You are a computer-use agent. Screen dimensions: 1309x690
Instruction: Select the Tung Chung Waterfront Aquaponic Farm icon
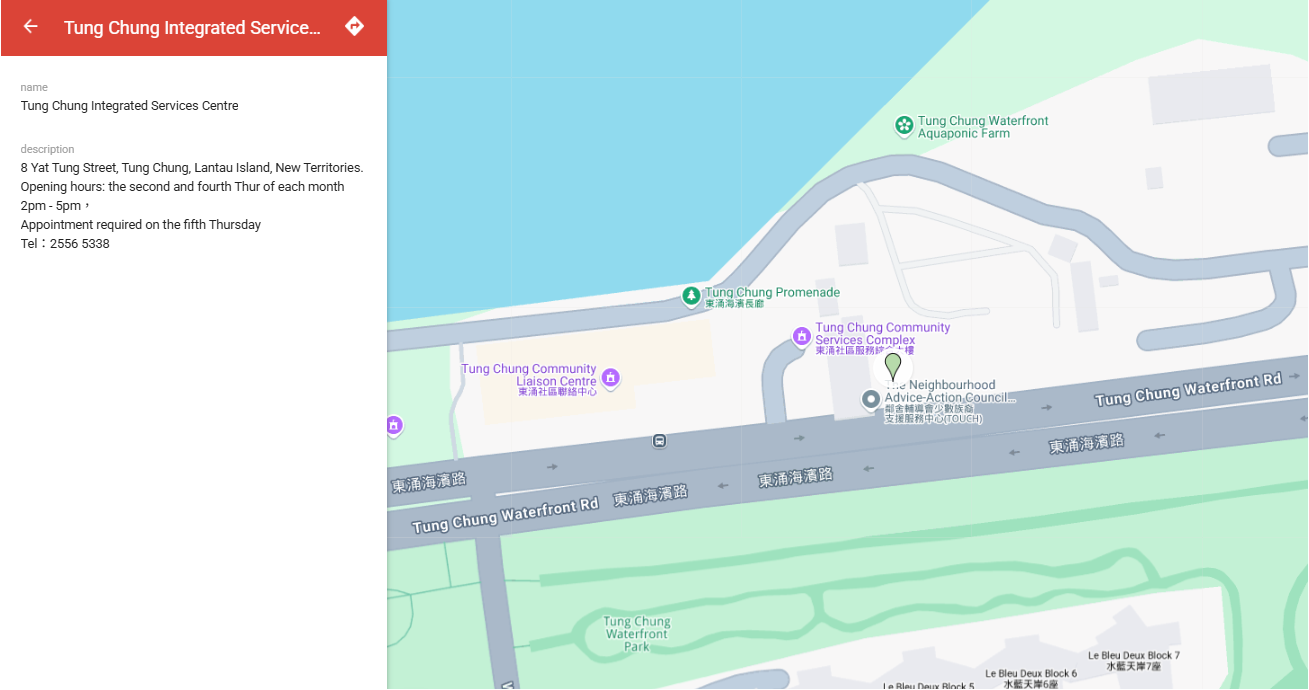904,126
